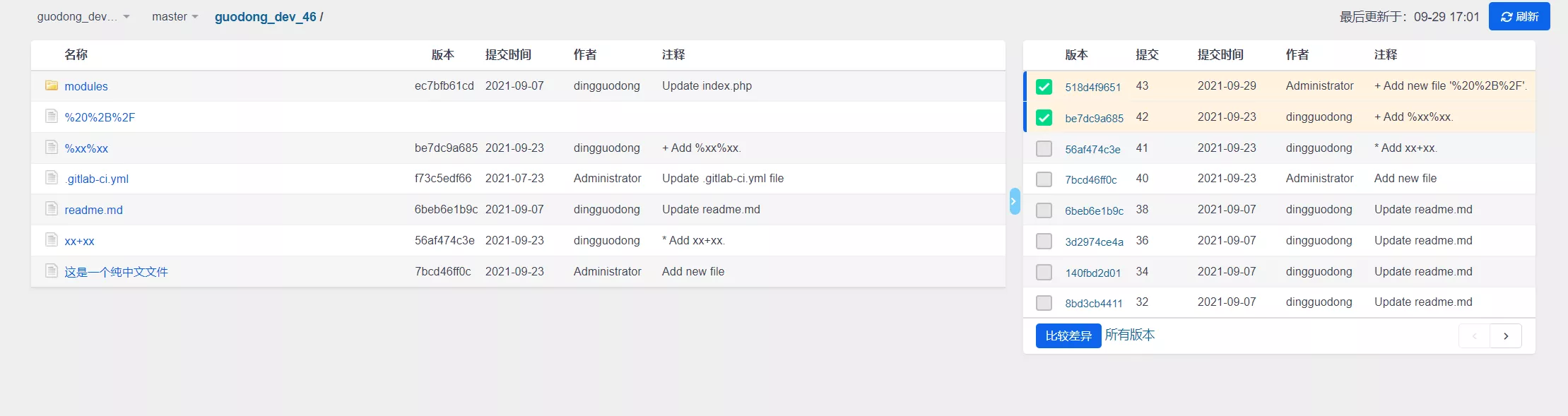Check commit 6beb6e1b9c checkbox

tap(1044, 210)
